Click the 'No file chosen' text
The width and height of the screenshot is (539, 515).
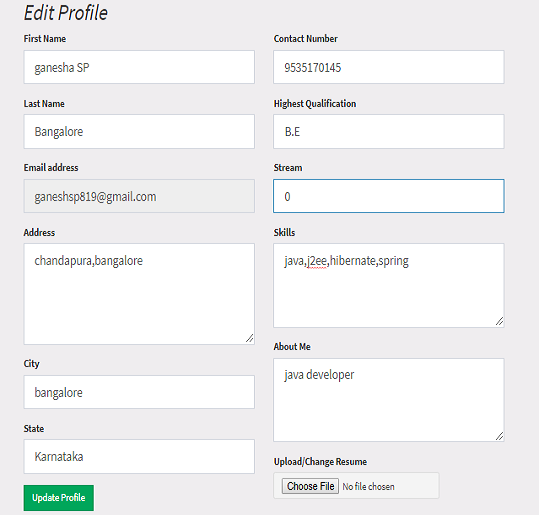[368, 486]
